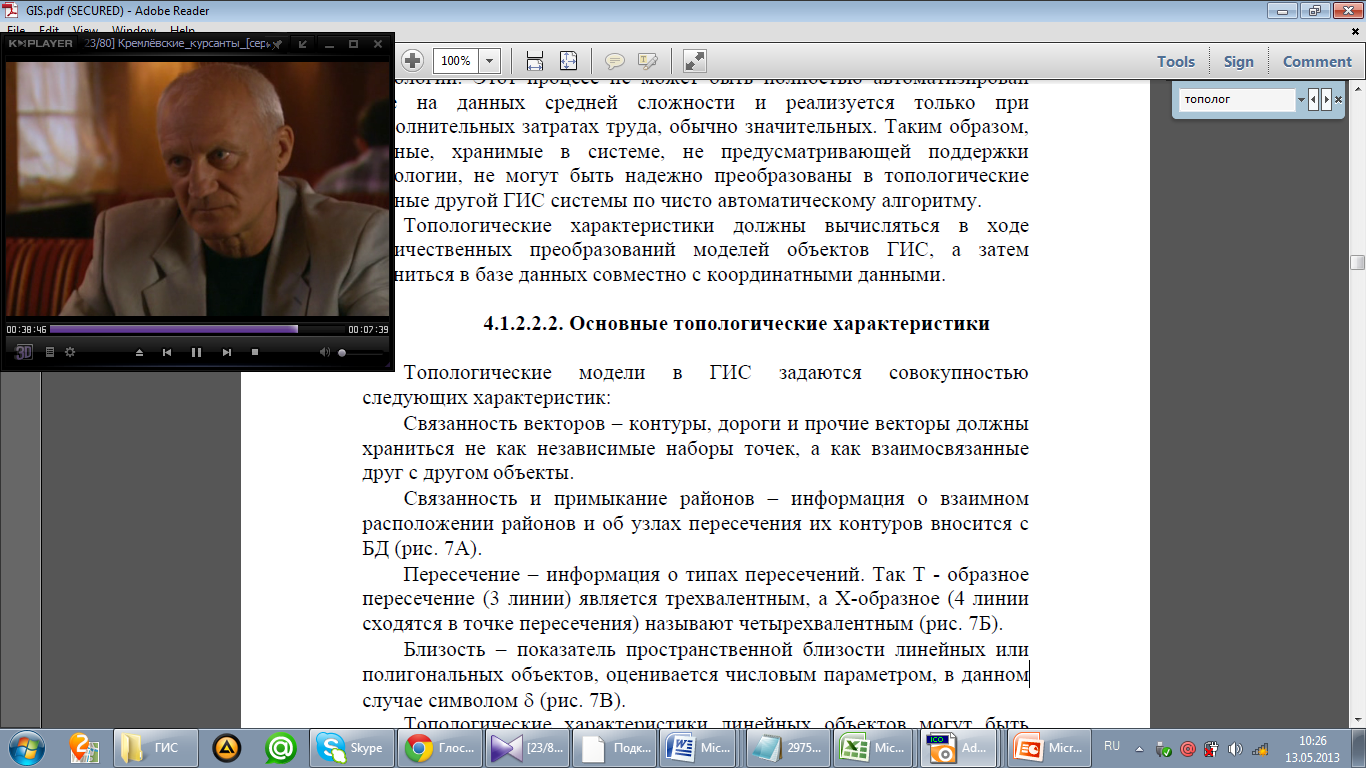Open the KMPlayer playlist editor icon
1366x768 pixels.
pyautogui.click(x=50, y=352)
